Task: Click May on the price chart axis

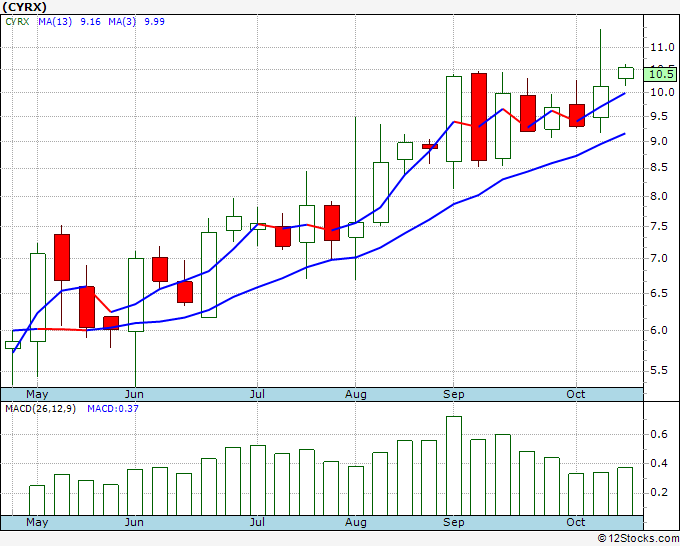Action: (x=37, y=395)
